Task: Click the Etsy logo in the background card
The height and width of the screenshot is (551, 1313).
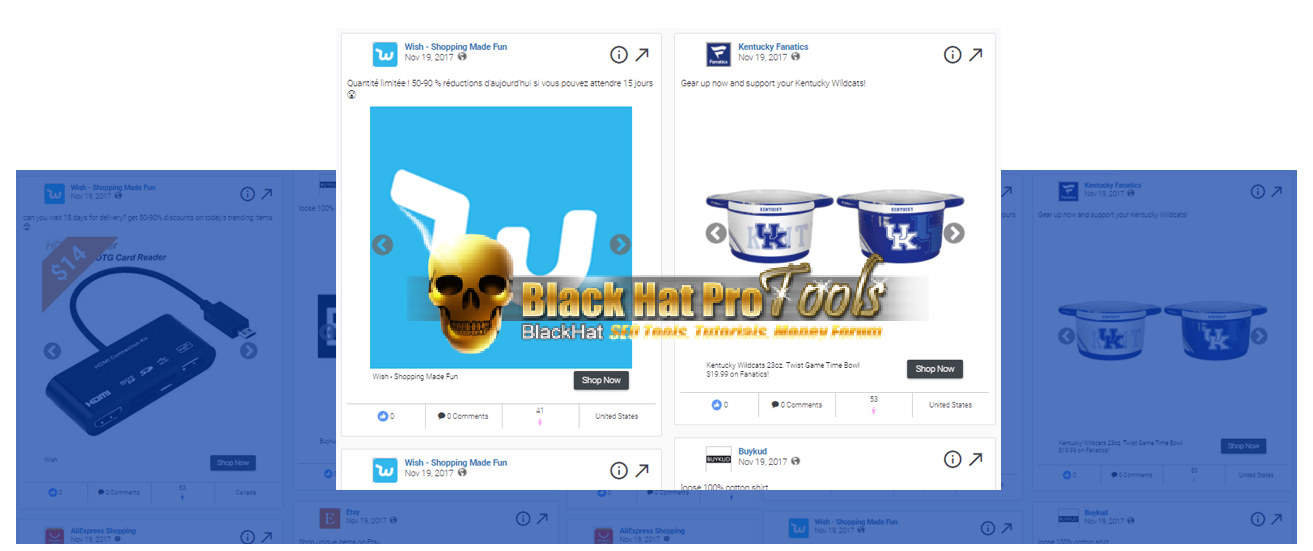Action: coord(329,518)
